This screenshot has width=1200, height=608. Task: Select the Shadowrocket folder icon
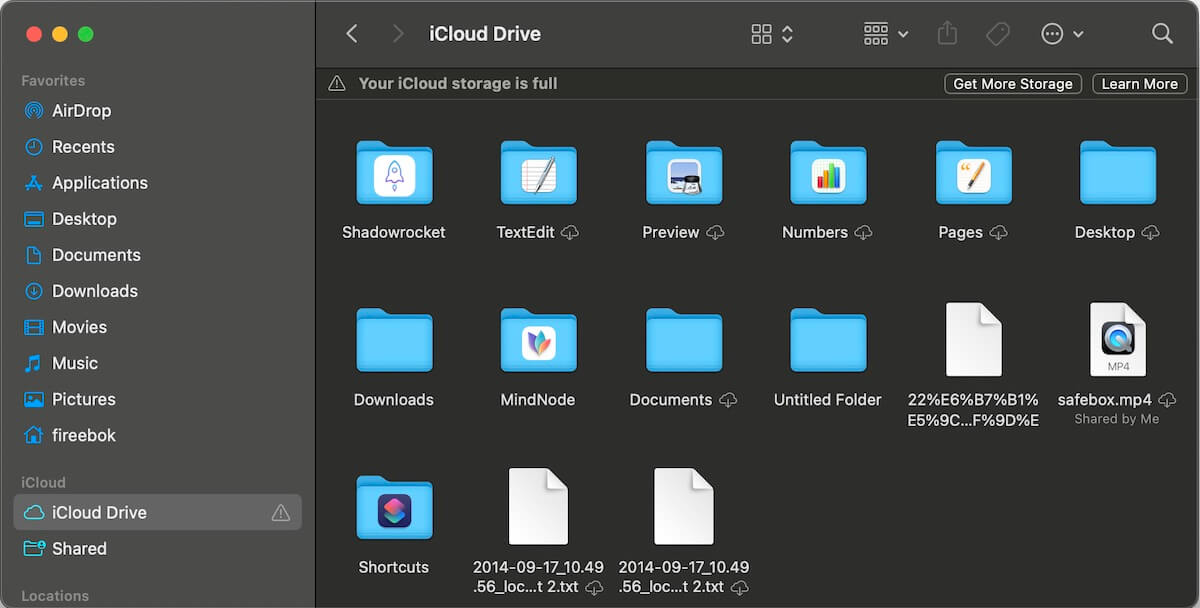(394, 173)
